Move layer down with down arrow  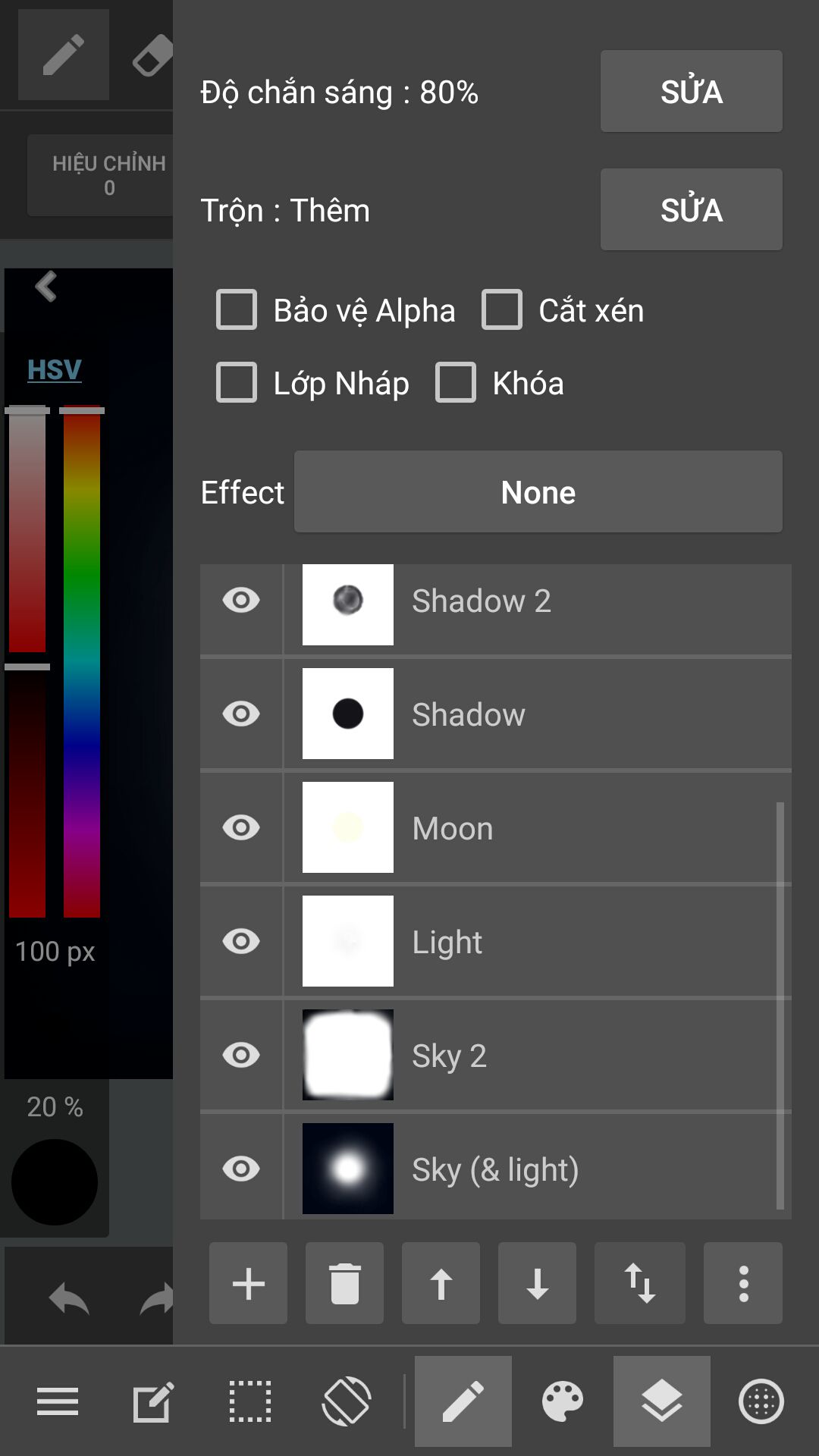(537, 1283)
